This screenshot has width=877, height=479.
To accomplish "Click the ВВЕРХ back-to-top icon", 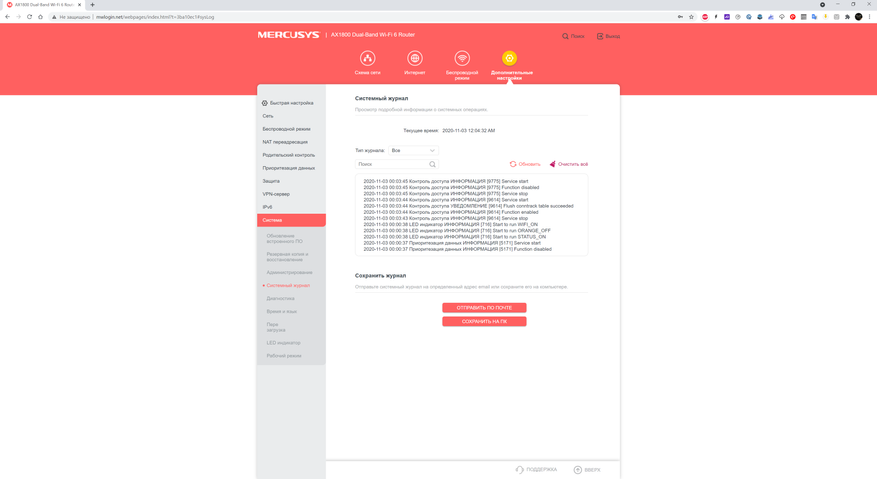I will 577,469.
